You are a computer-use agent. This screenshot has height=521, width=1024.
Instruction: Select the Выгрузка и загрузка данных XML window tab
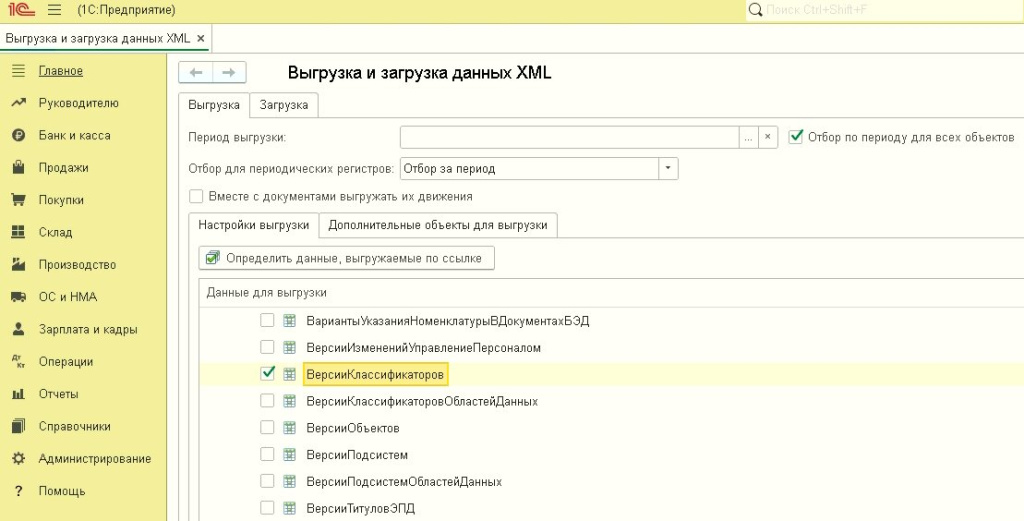click(98, 38)
